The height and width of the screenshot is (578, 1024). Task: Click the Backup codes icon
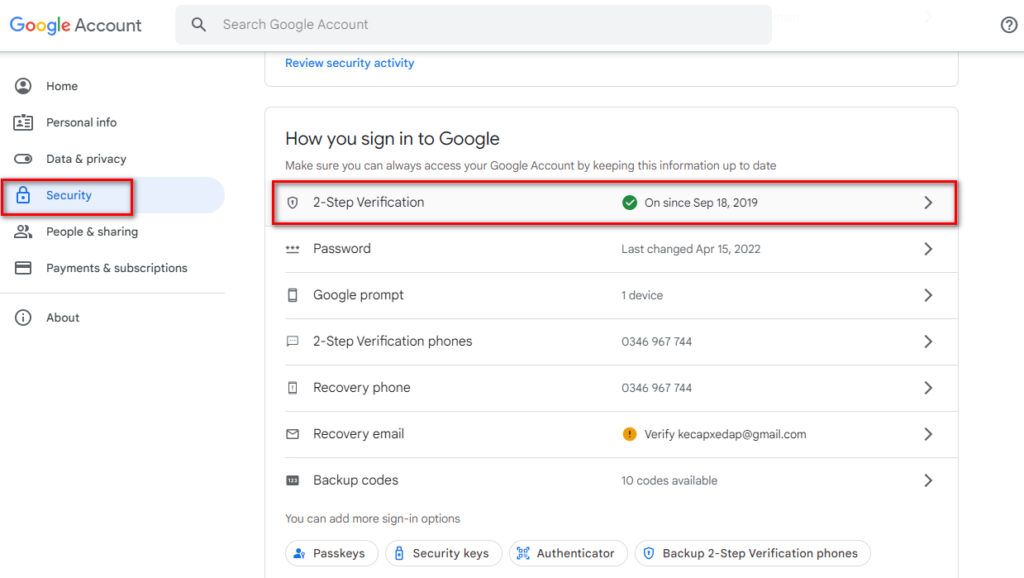pos(293,481)
